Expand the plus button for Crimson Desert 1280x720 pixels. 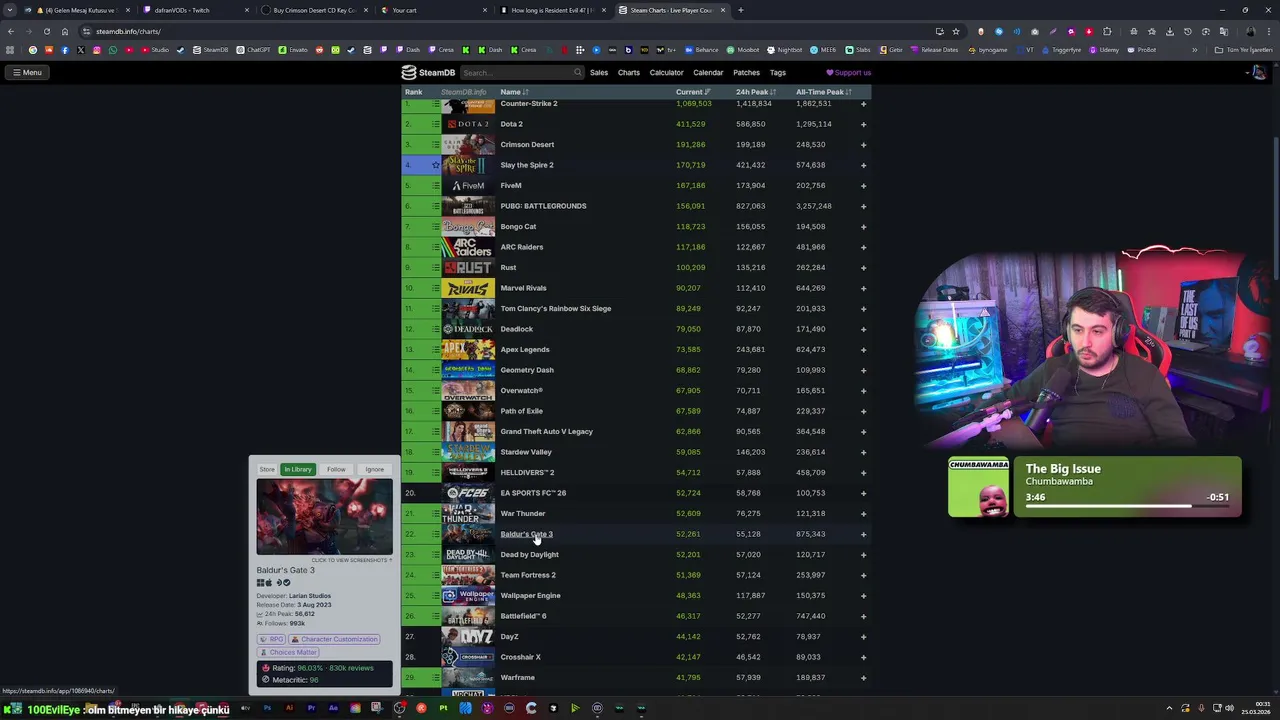[x=863, y=144]
